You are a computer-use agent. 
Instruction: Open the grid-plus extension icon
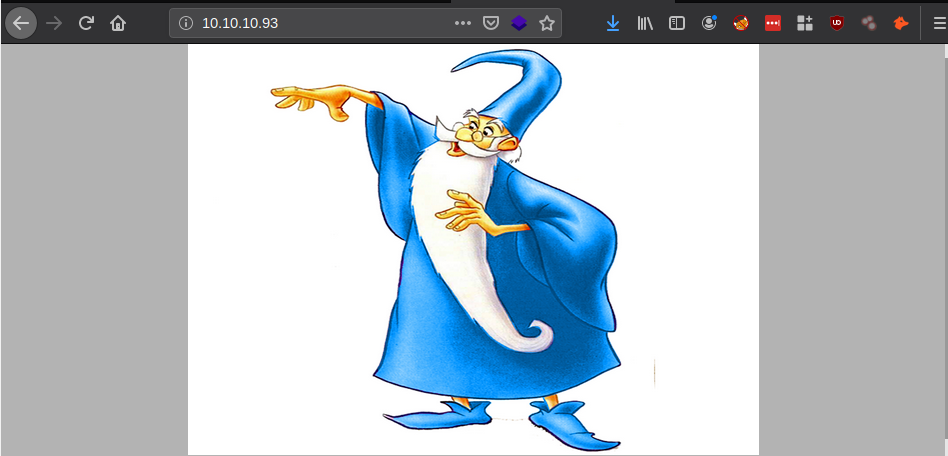pyautogui.click(x=805, y=24)
